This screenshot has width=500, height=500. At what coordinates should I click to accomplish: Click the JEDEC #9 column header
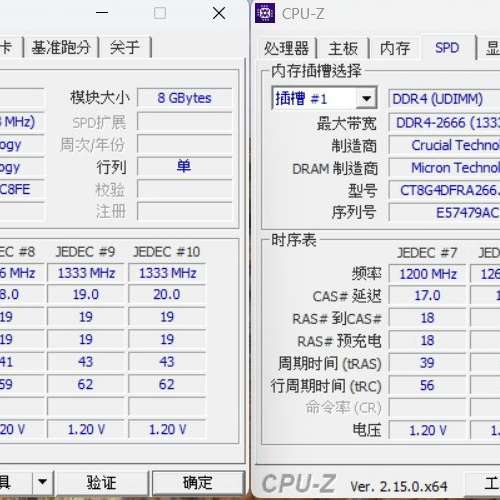(x=85, y=252)
